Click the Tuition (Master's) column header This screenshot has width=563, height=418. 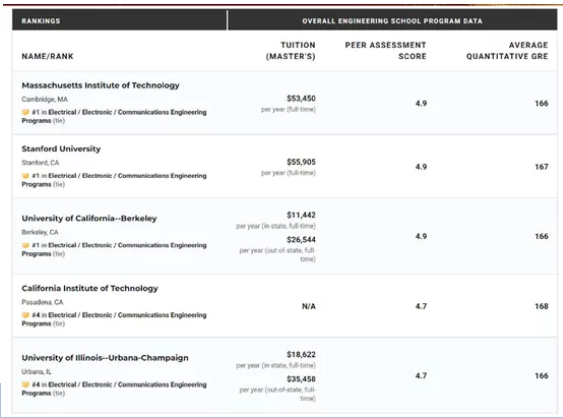point(290,51)
